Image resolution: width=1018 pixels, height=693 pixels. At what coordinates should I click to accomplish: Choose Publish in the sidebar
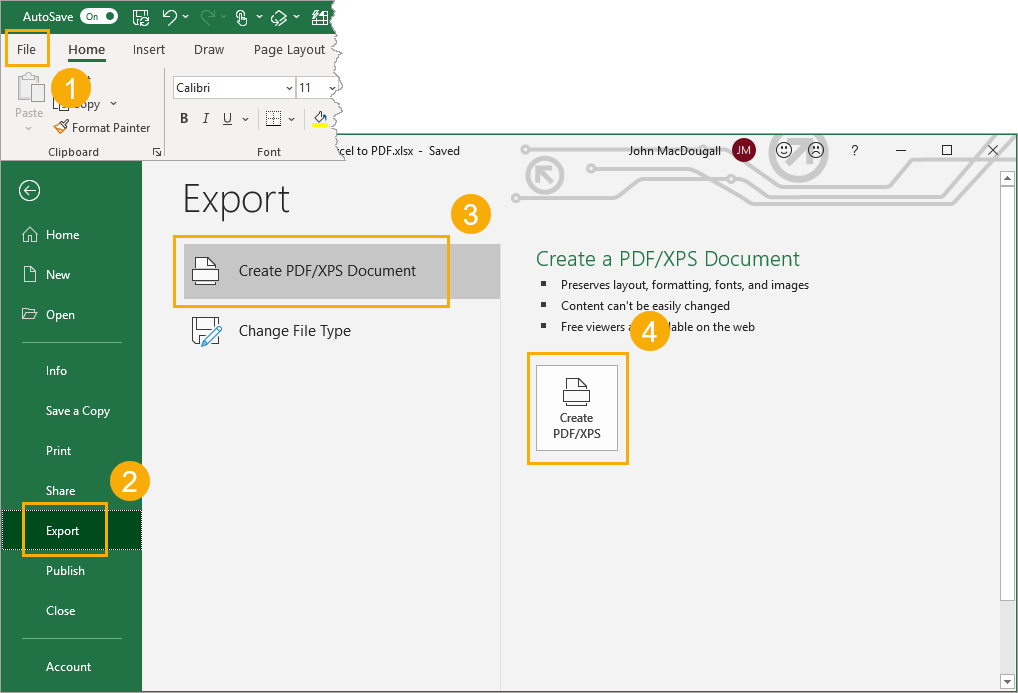click(x=66, y=571)
